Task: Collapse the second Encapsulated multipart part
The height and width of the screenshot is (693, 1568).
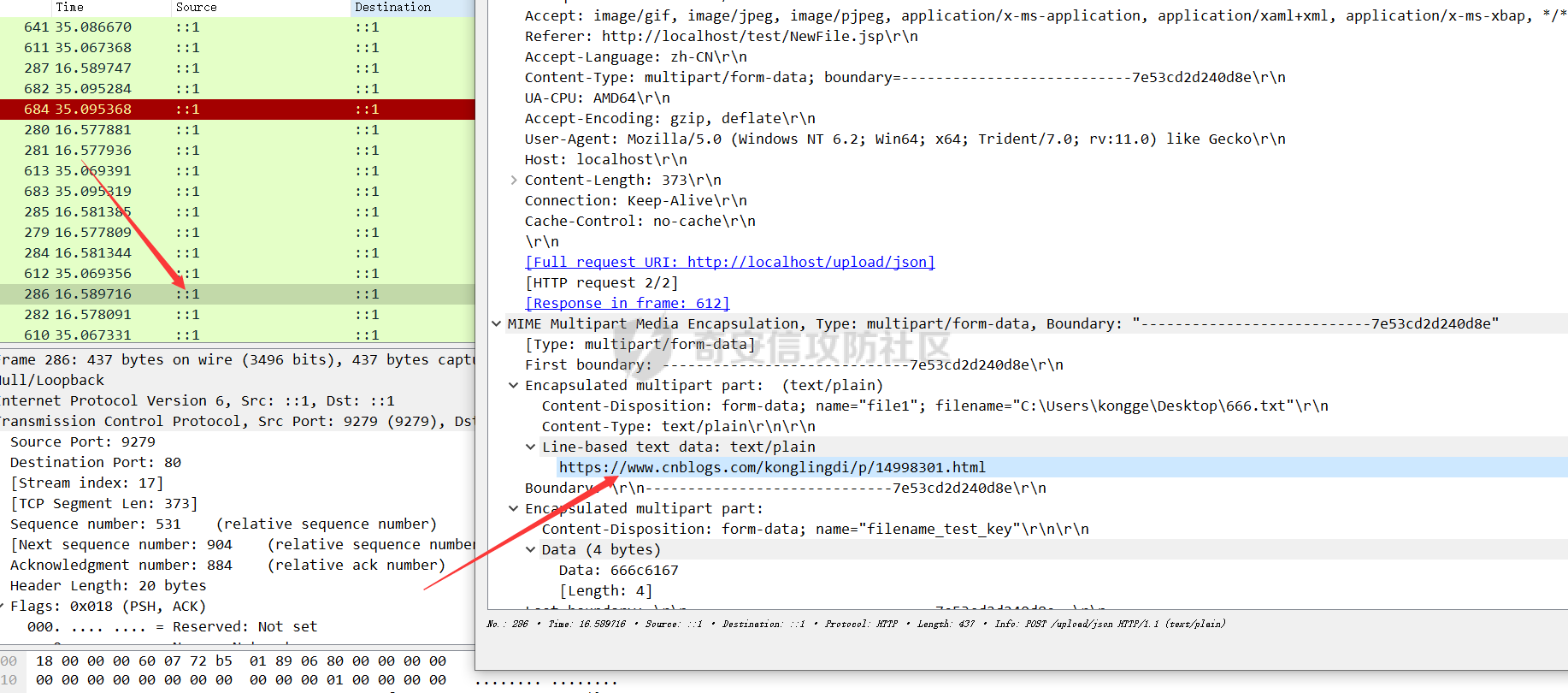Action: click(513, 508)
